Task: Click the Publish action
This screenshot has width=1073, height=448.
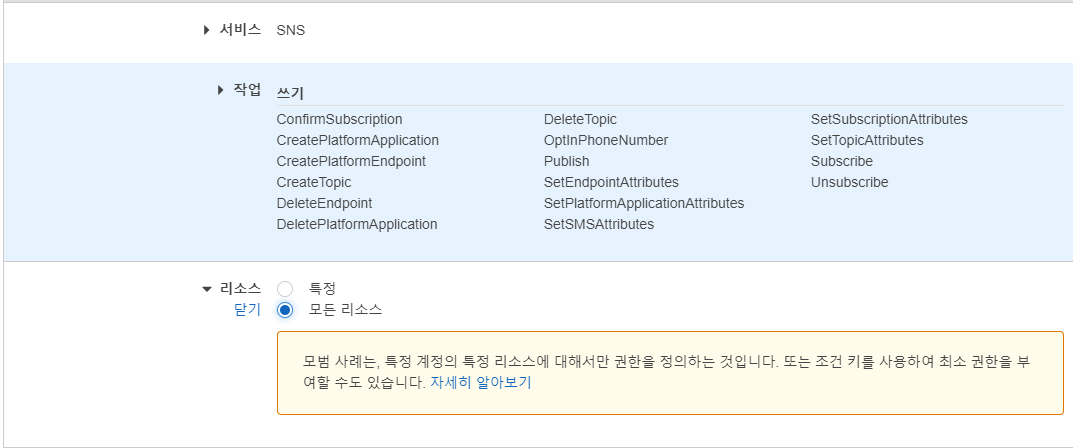Action: pyautogui.click(x=567, y=161)
